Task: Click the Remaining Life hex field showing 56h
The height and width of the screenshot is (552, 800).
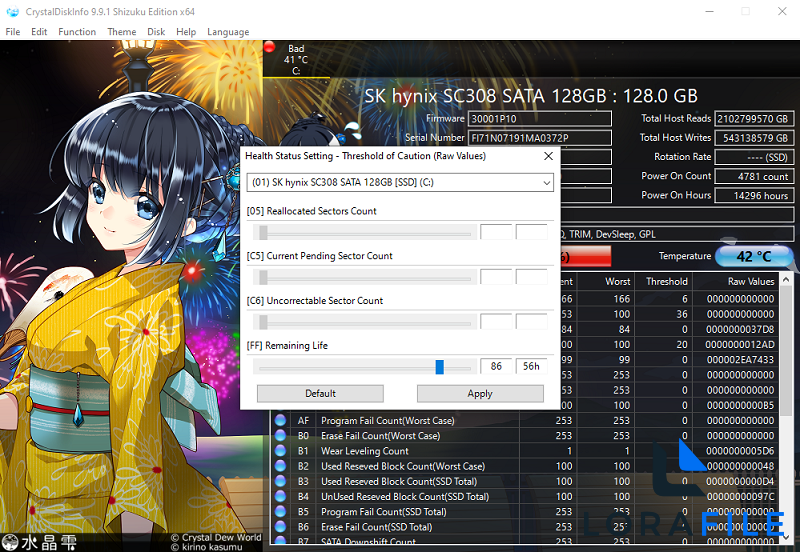Action: (531, 366)
